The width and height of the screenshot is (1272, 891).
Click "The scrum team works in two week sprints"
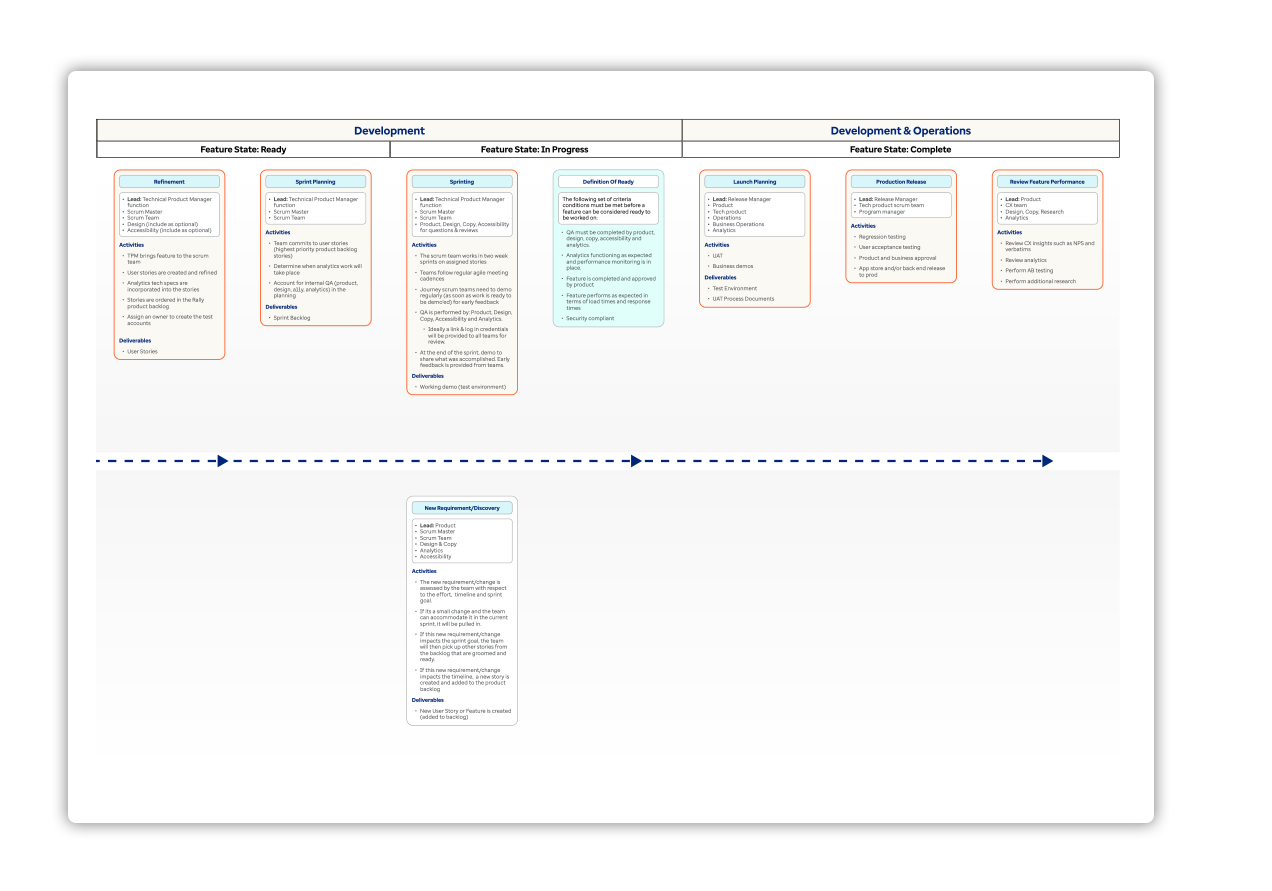point(460,258)
